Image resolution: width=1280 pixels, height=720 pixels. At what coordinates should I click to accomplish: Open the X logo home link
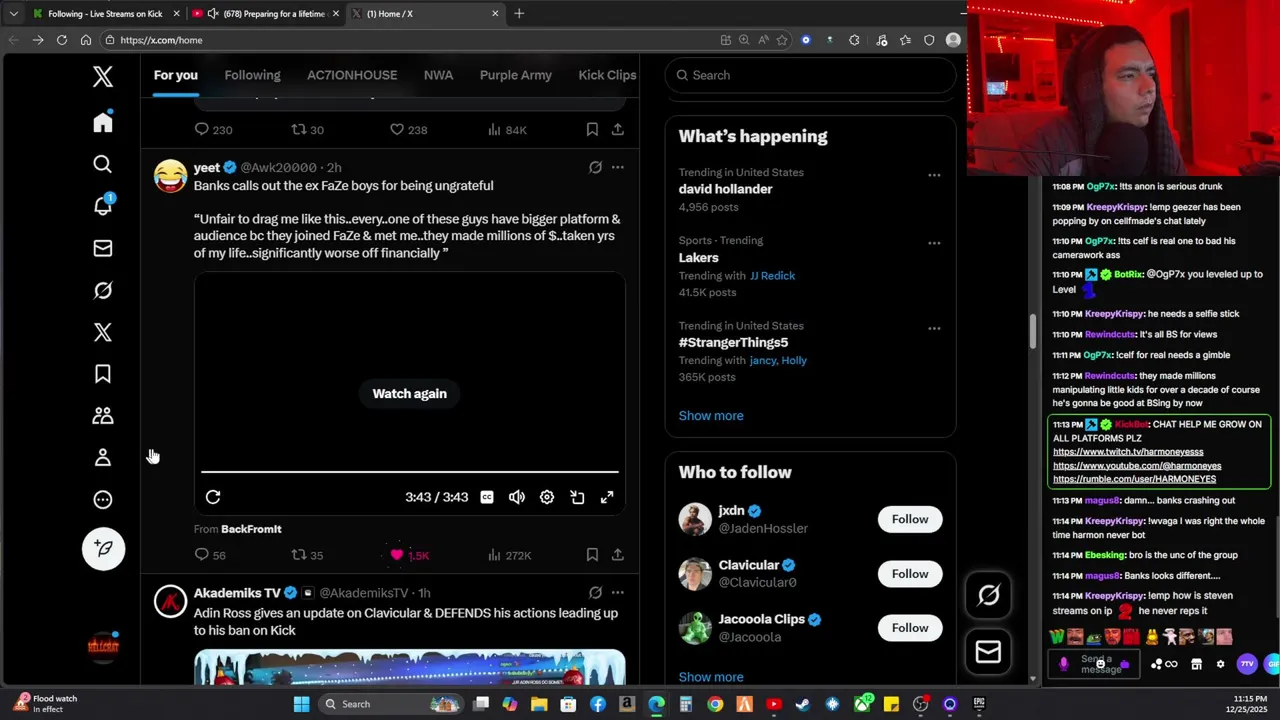[103, 77]
